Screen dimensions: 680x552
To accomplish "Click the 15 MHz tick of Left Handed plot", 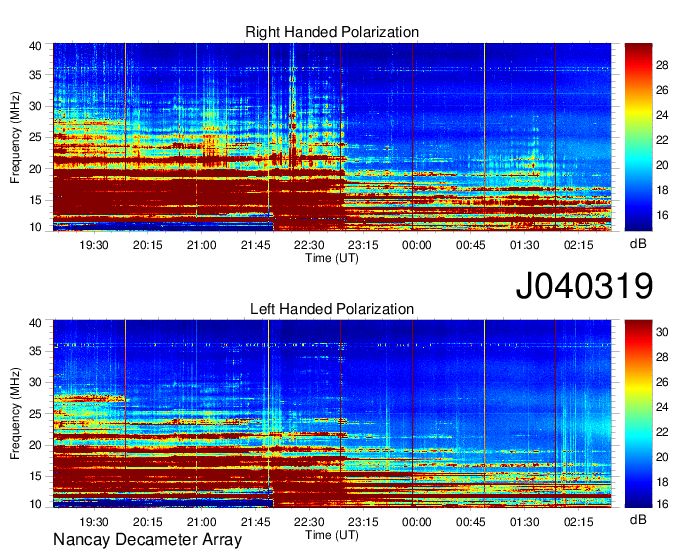I will 35,477.
